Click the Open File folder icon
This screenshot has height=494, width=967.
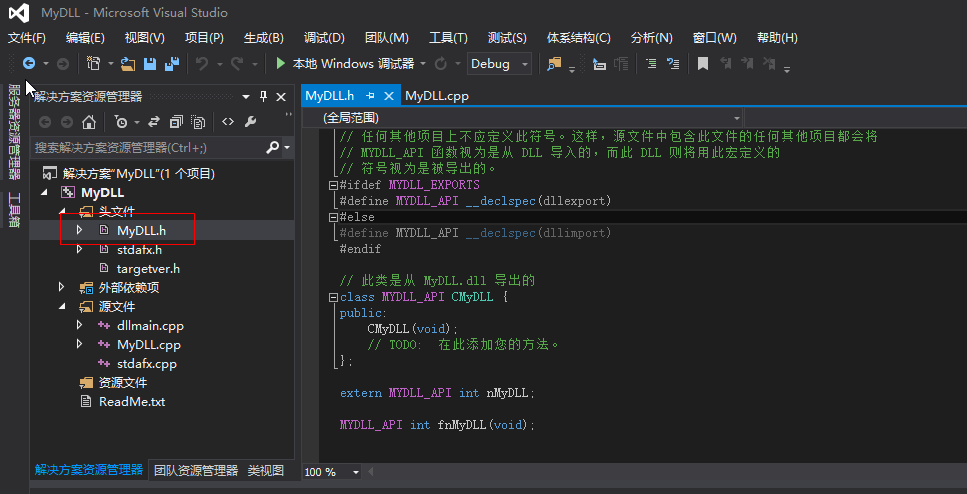click(x=128, y=64)
